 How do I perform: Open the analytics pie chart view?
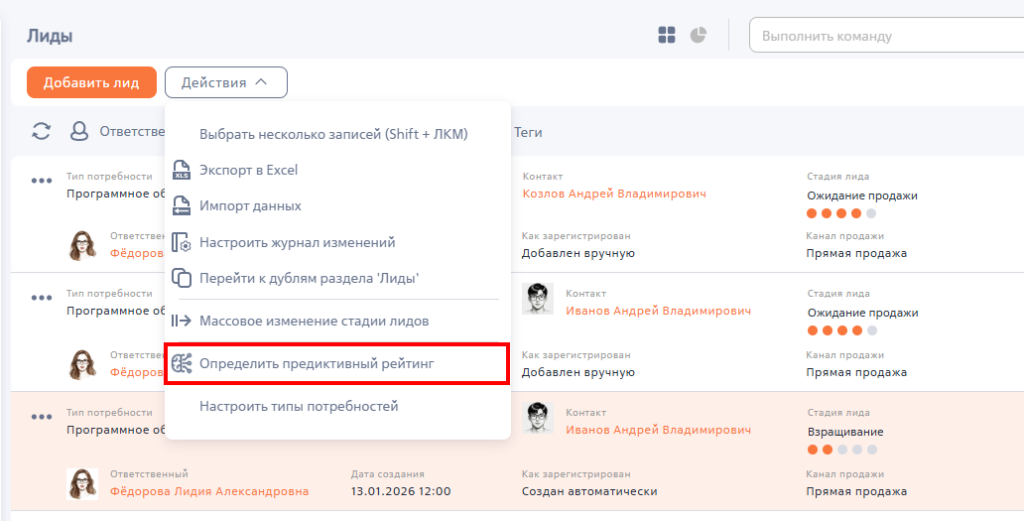(699, 35)
